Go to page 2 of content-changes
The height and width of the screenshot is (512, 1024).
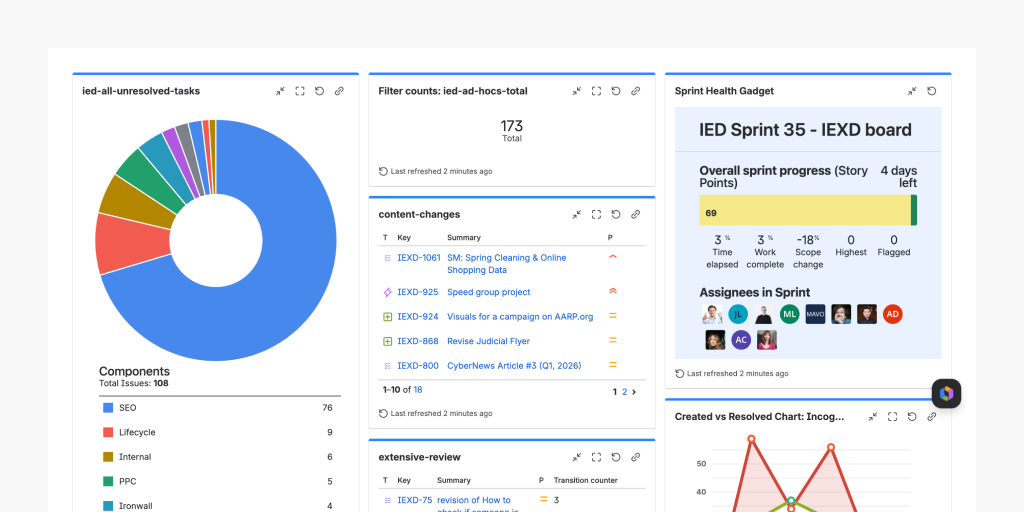pos(624,392)
